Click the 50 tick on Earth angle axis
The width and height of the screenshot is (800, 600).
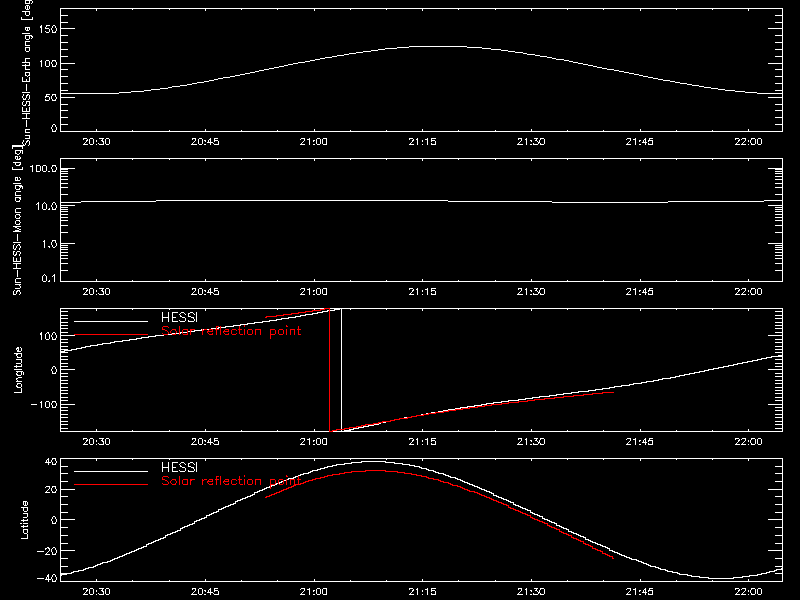(x=51, y=97)
